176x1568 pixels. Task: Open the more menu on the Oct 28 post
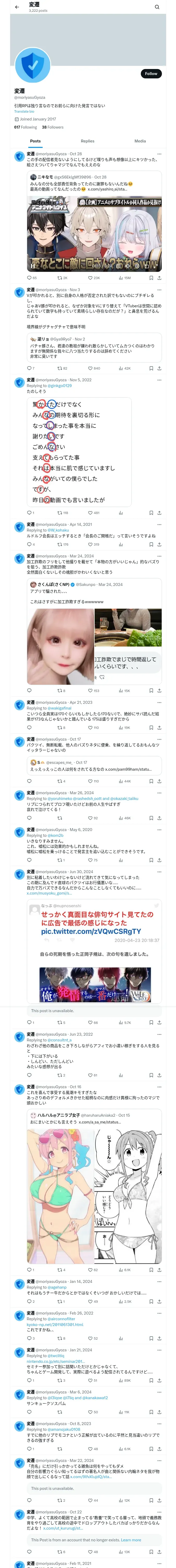coord(160,154)
